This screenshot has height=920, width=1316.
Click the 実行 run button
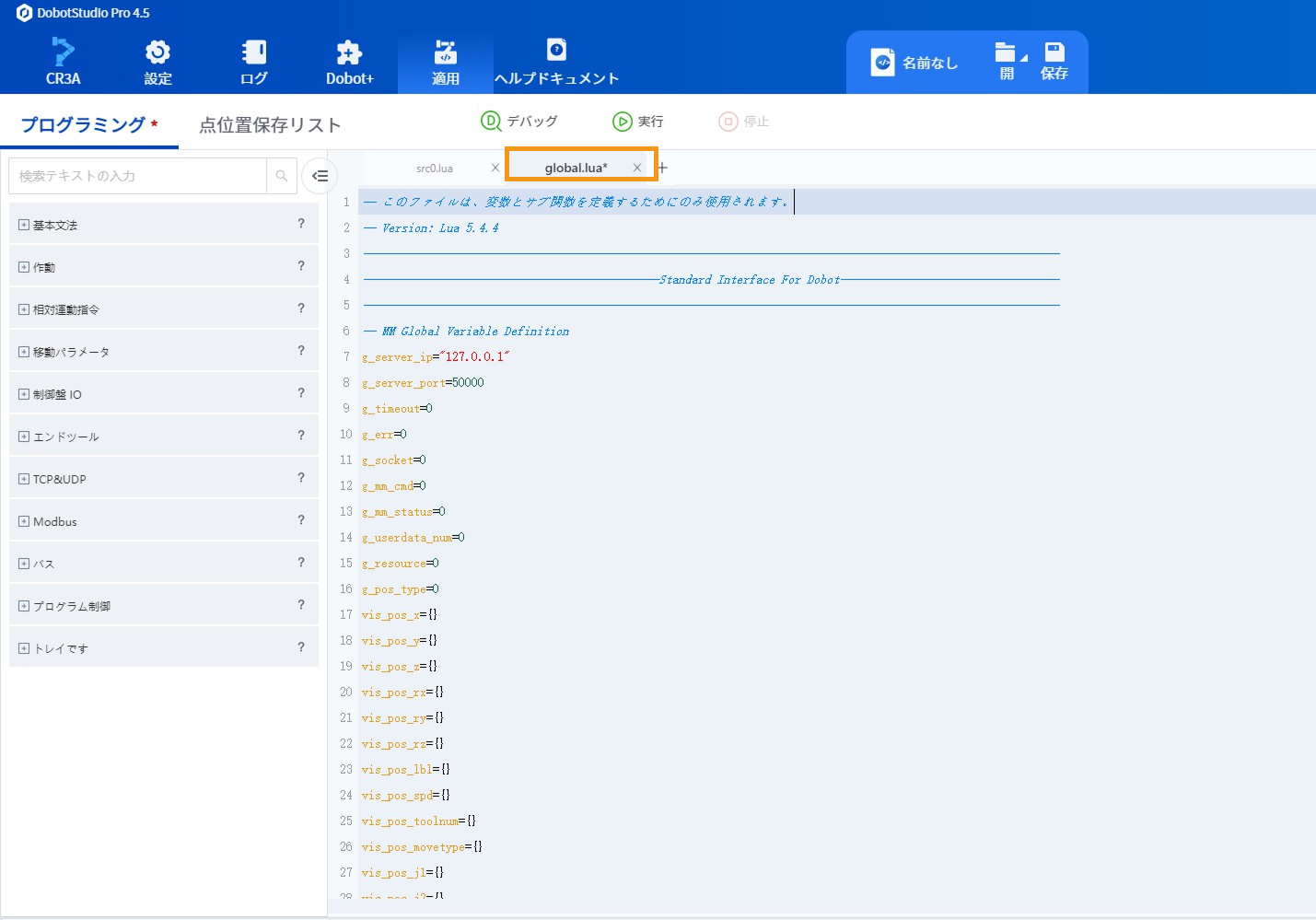(637, 122)
